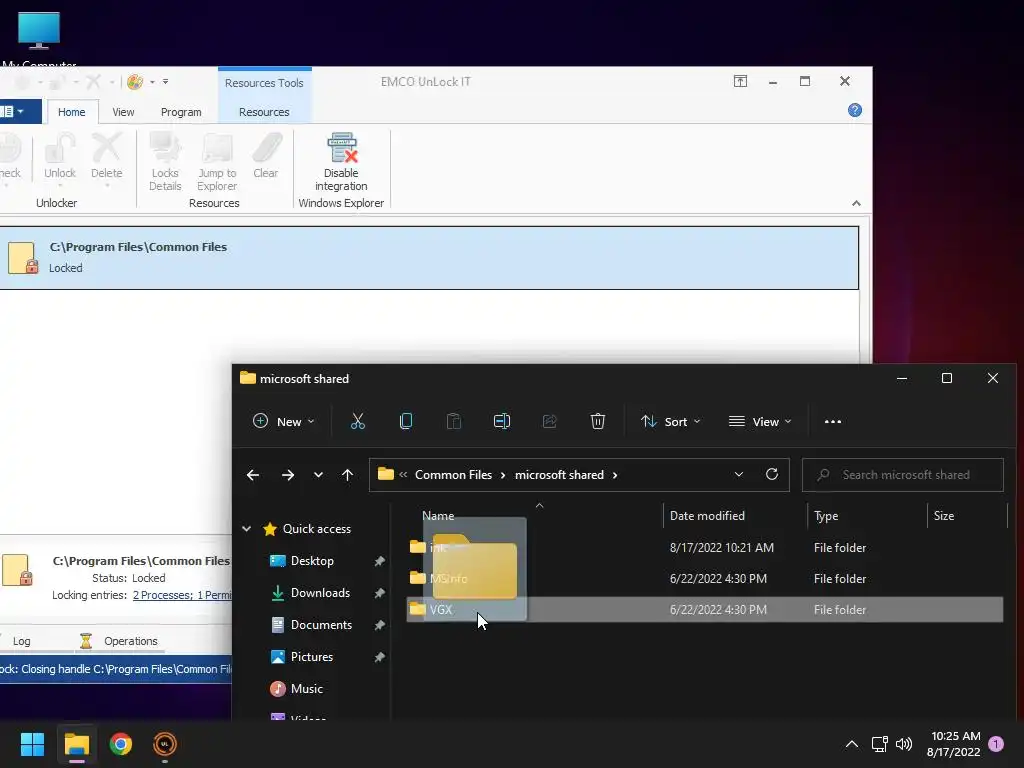Image resolution: width=1024 pixels, height=768 pixels.
Task: Click the theme palette icon in EMCO toolbar
Action: click(x=135, y=82)
